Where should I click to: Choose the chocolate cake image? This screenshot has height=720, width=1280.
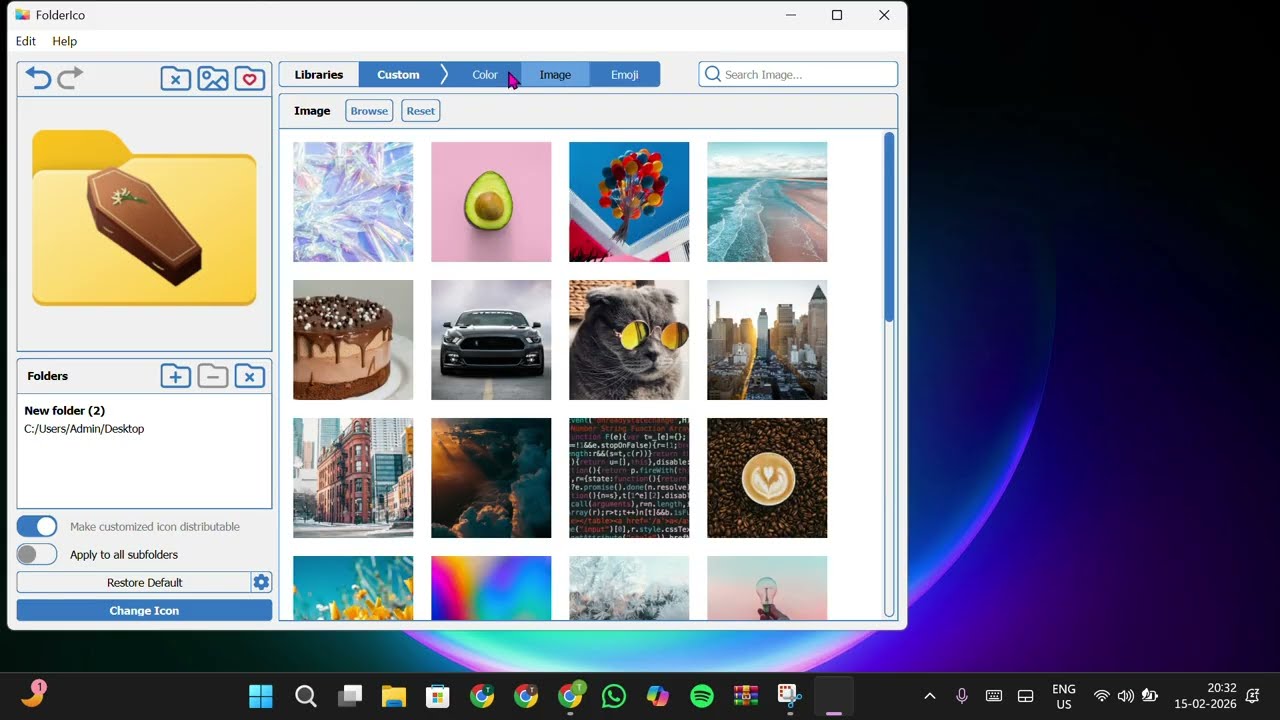coord(353,340)
